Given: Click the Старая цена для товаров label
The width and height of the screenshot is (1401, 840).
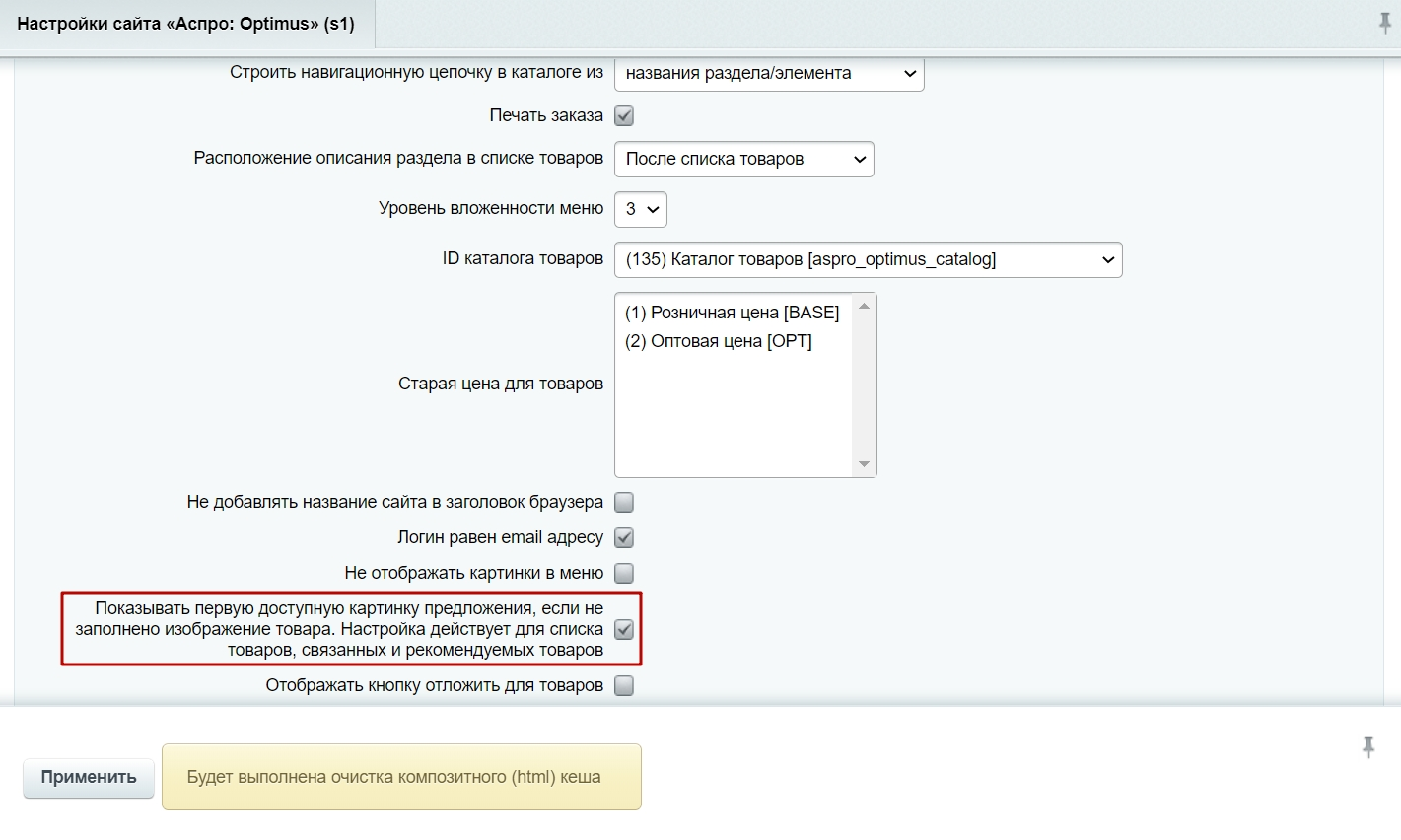Looking at the screenshot, I should 501,384.
